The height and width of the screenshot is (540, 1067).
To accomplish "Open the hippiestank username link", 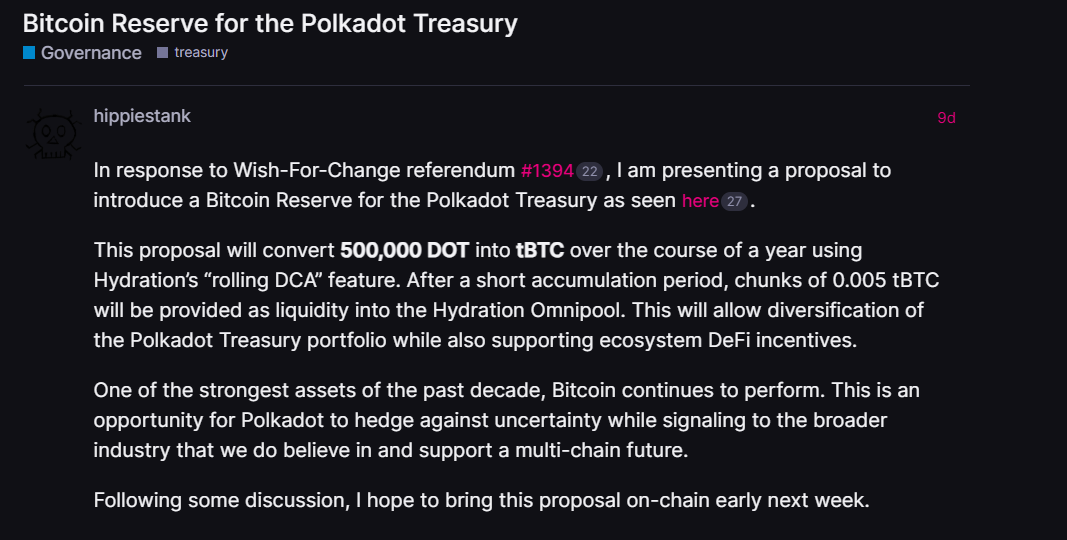I will point(142,116).
